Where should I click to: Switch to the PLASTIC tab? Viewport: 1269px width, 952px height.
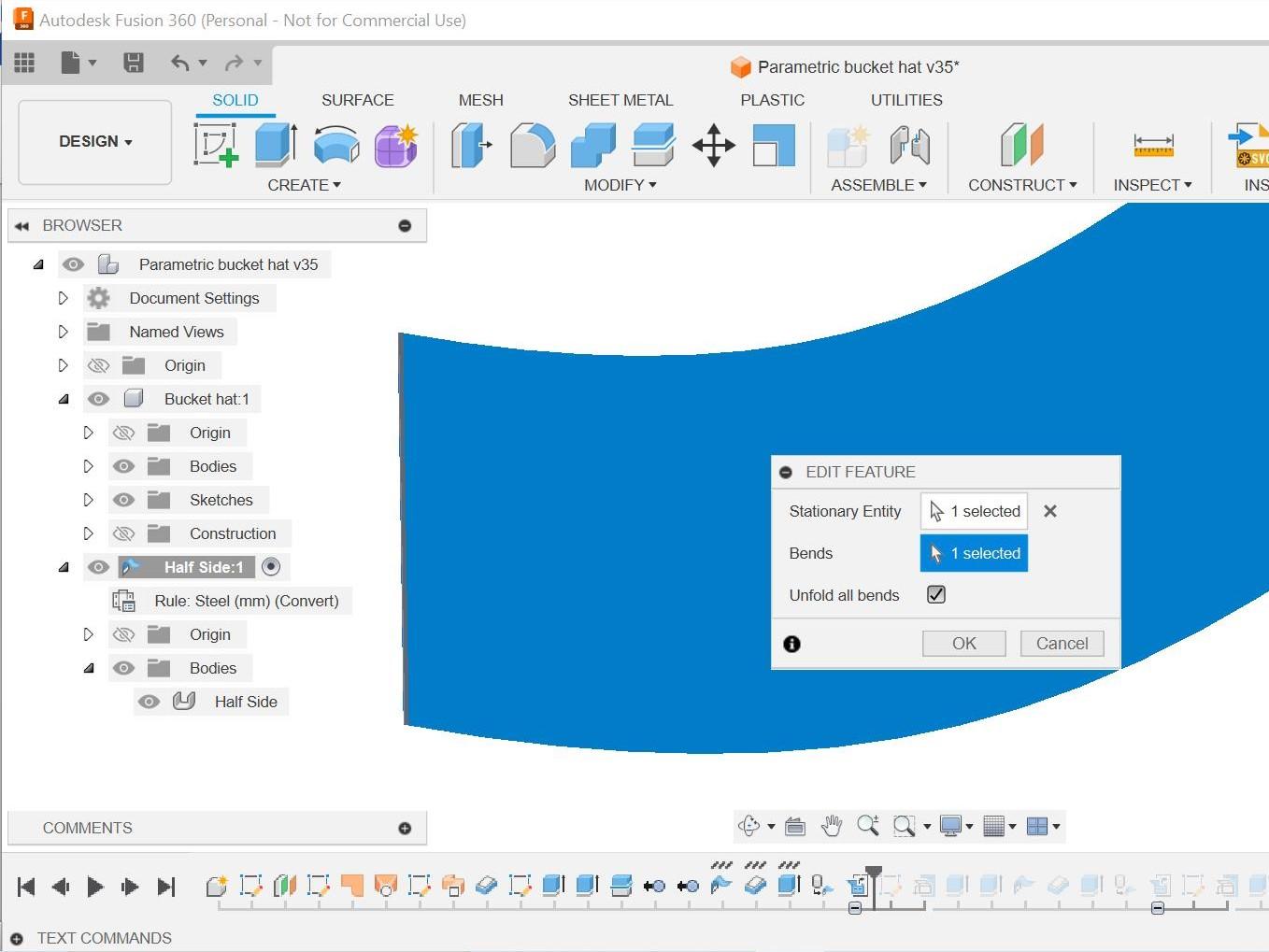click(772, 100)
